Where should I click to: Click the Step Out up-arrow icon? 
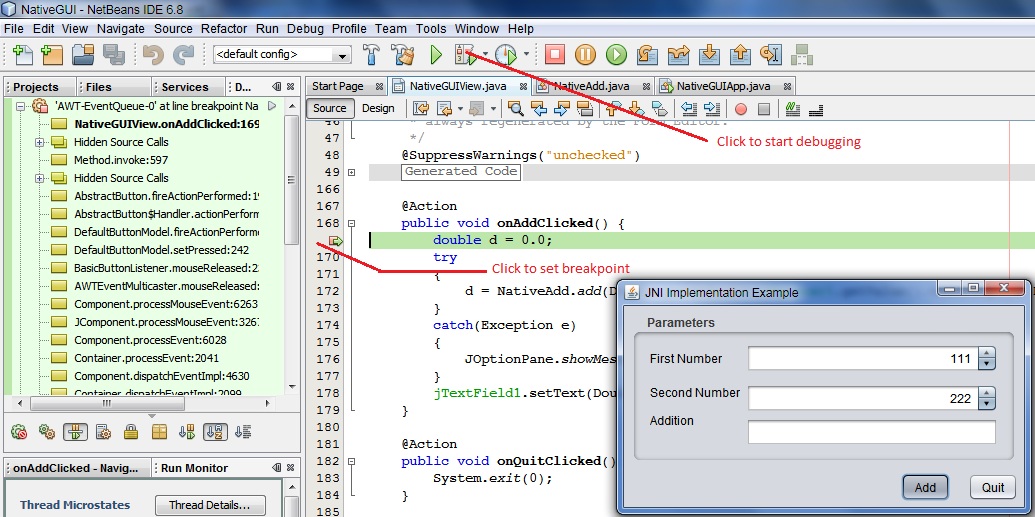pyautogui.click(x=740, y=55)
